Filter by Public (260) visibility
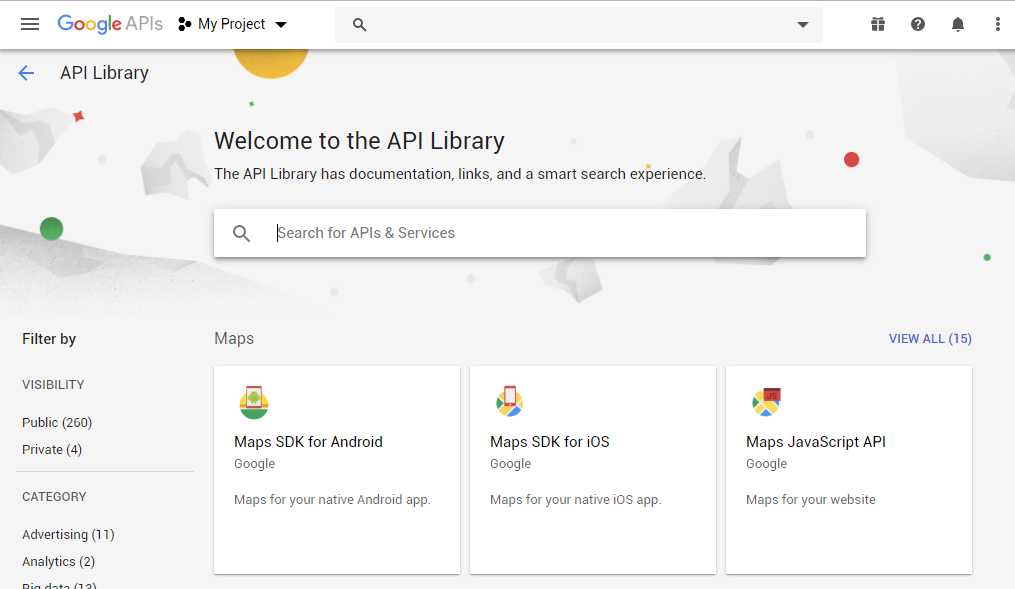This screenshot has width=1015, height=589. 57,423
